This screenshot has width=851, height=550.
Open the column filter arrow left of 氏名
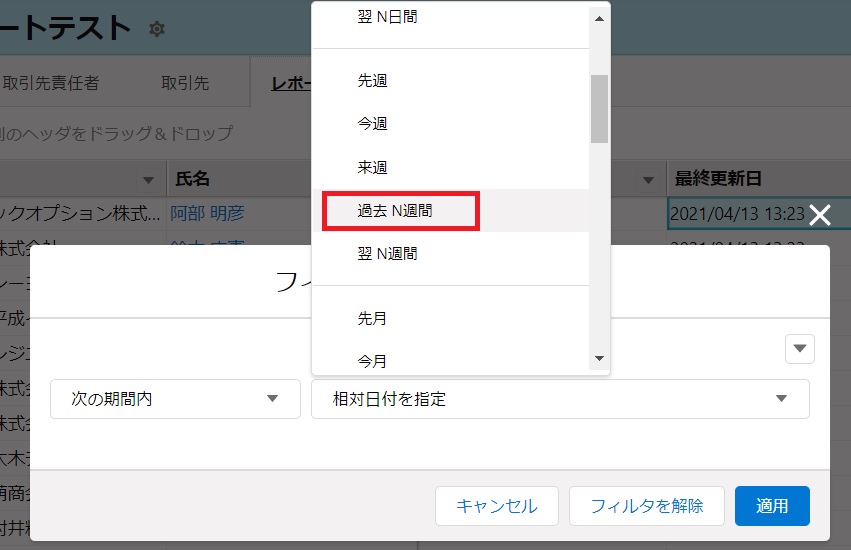coord(148,180)
